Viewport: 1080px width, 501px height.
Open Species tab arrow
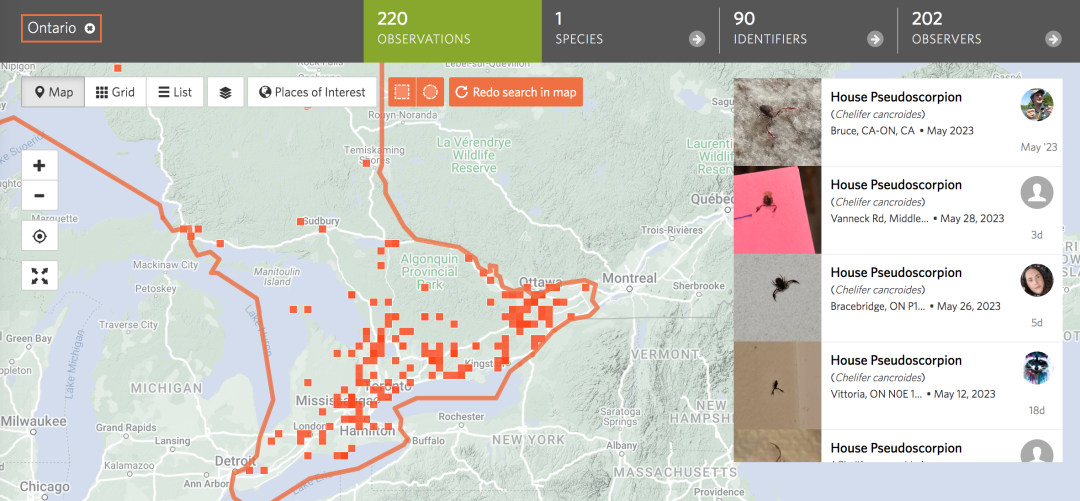pyautogui.click(x=697, y=39)
